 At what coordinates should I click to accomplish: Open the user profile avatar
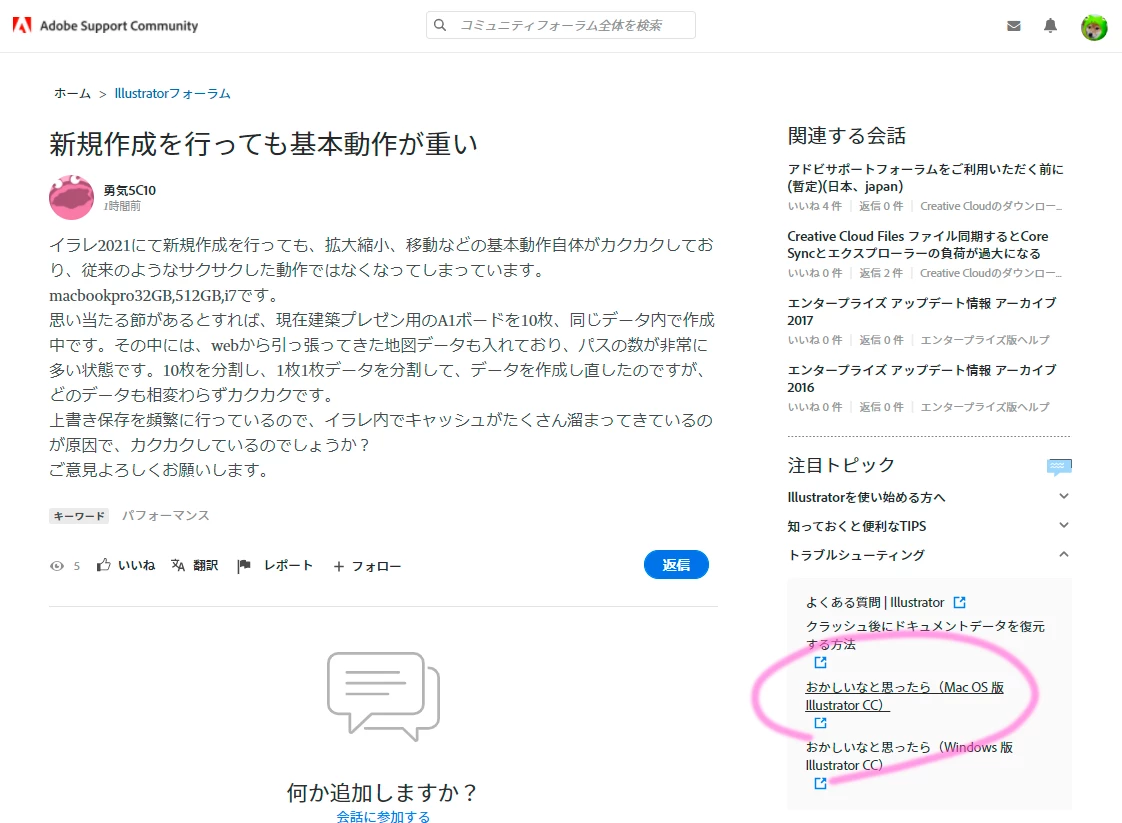click(x=1093, y=27)
